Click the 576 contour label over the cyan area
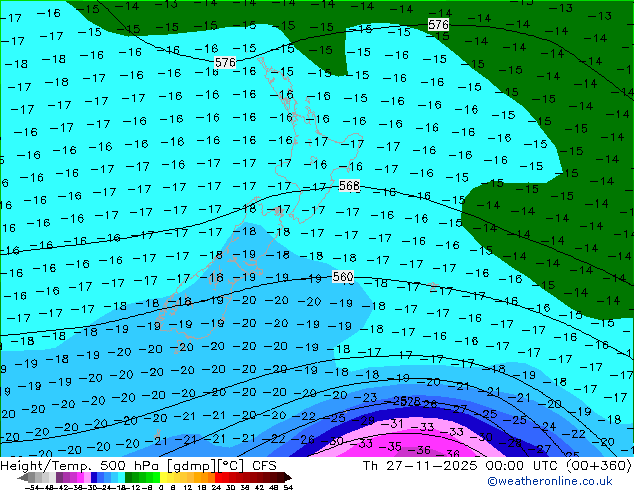 pos(225,62)
